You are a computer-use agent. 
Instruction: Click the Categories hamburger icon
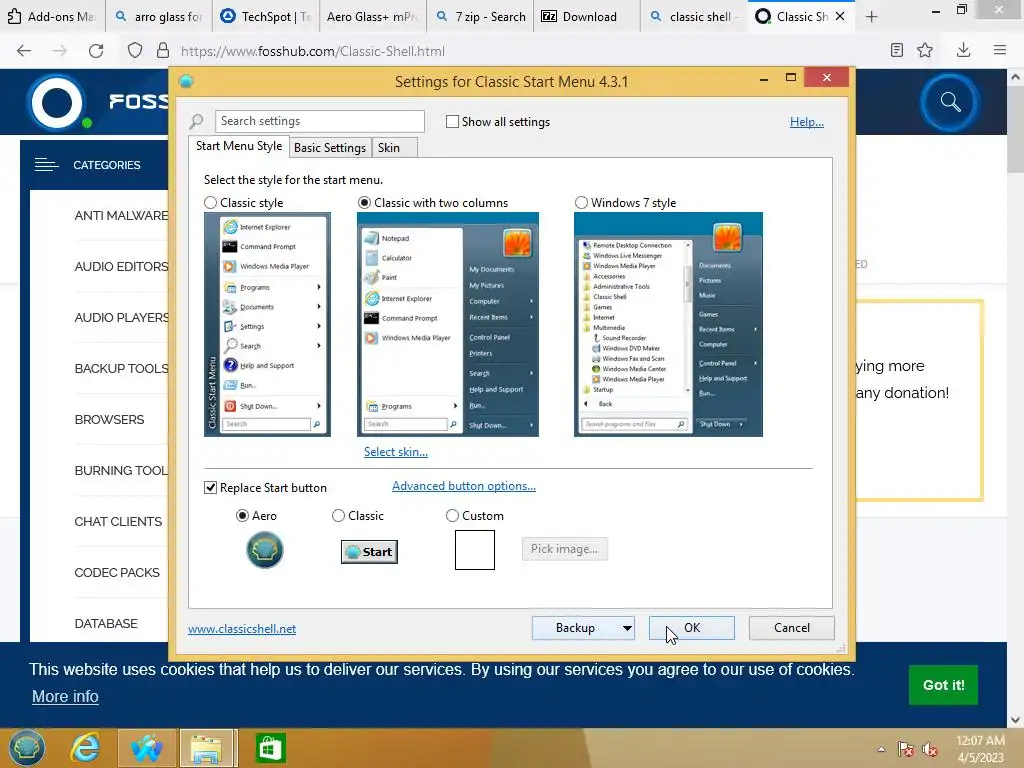pyautogui.click(x=46, y=165)
